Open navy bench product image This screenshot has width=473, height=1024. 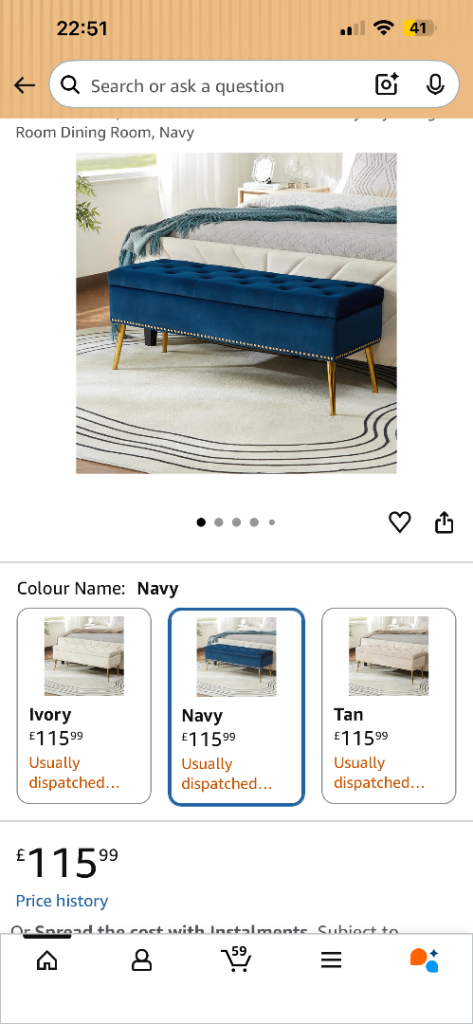tap(236, 313)
